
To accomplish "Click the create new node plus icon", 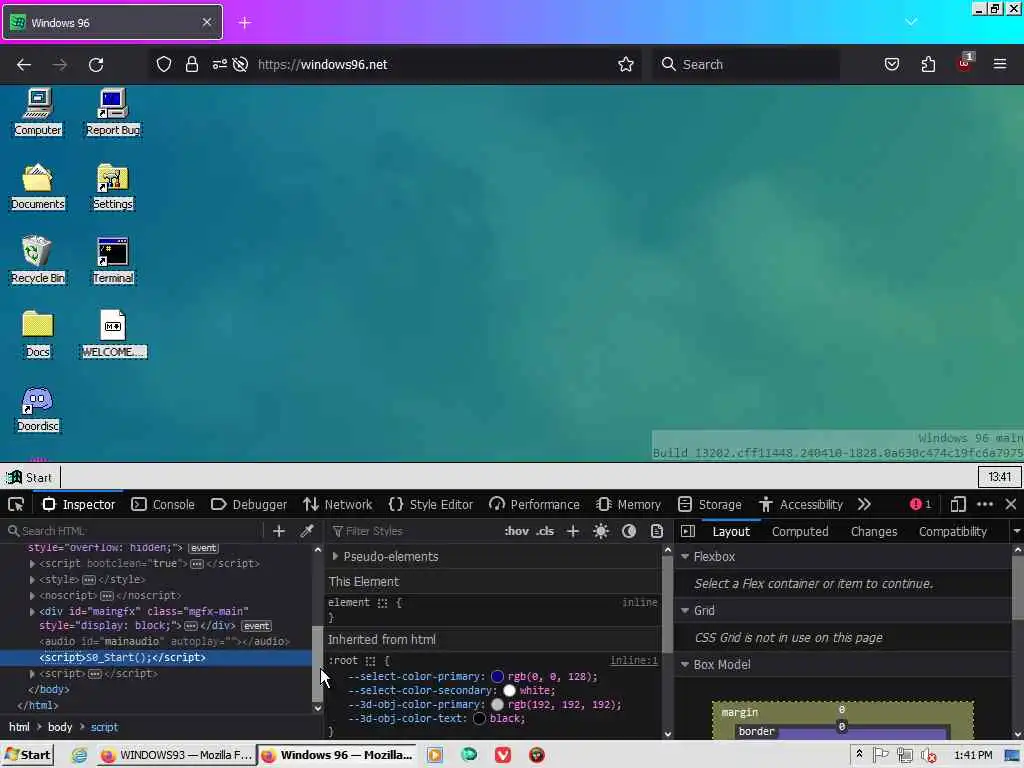I will click(x=279, y=531).
